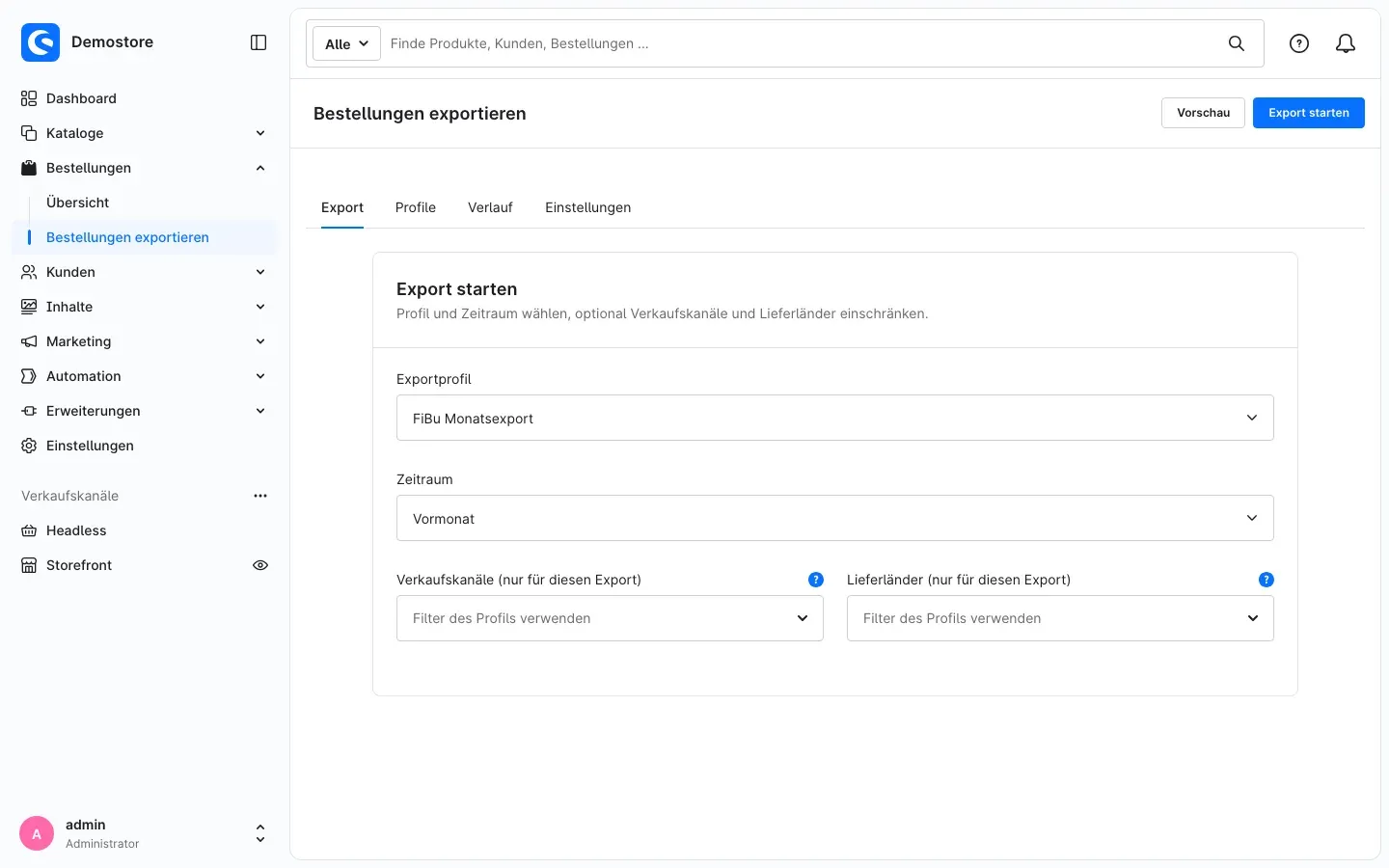Click the Export starten button
This screenshot has height=868, width=1389.
(x=1309, y=113)
